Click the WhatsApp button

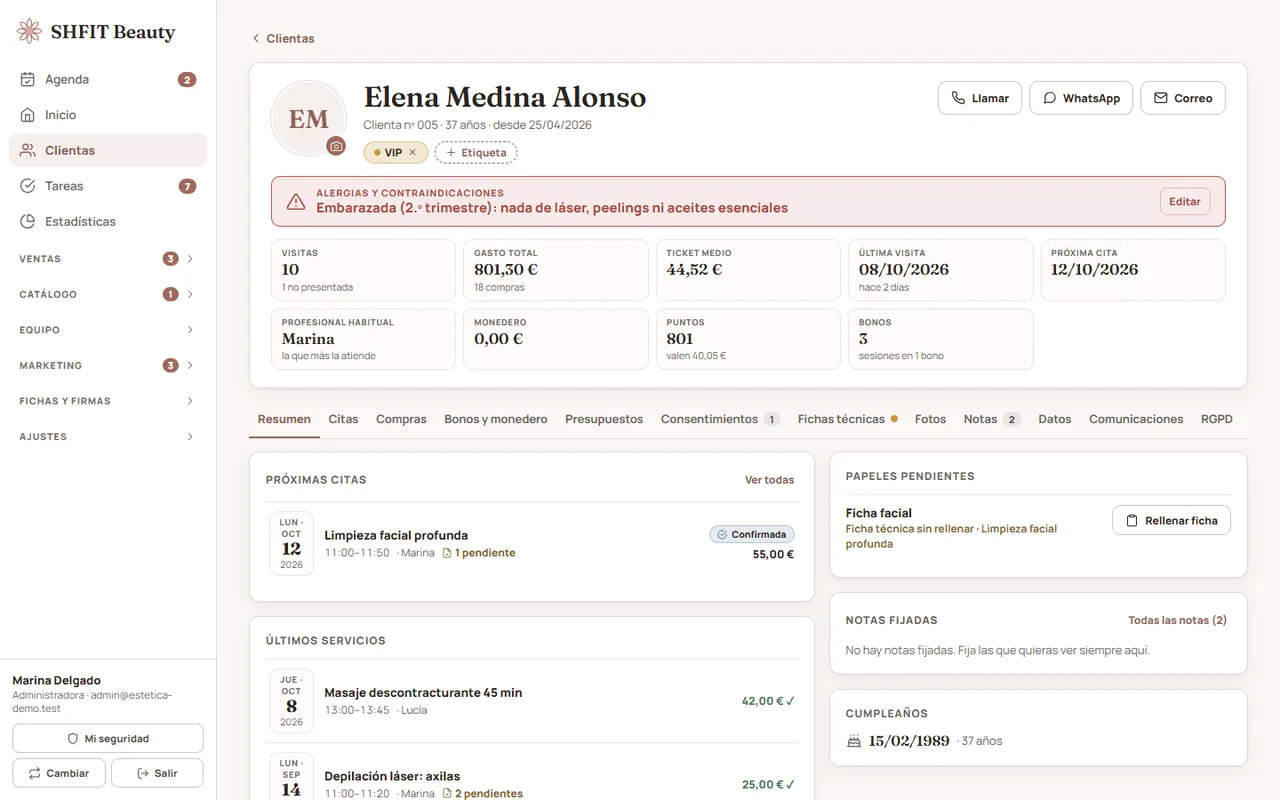pos(1081,98)
